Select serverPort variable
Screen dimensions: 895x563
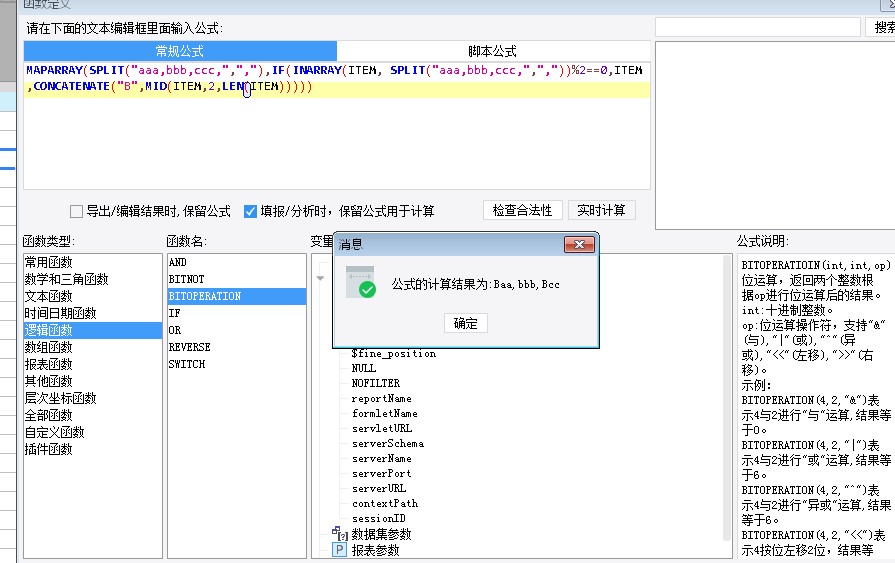coord(381,473)
